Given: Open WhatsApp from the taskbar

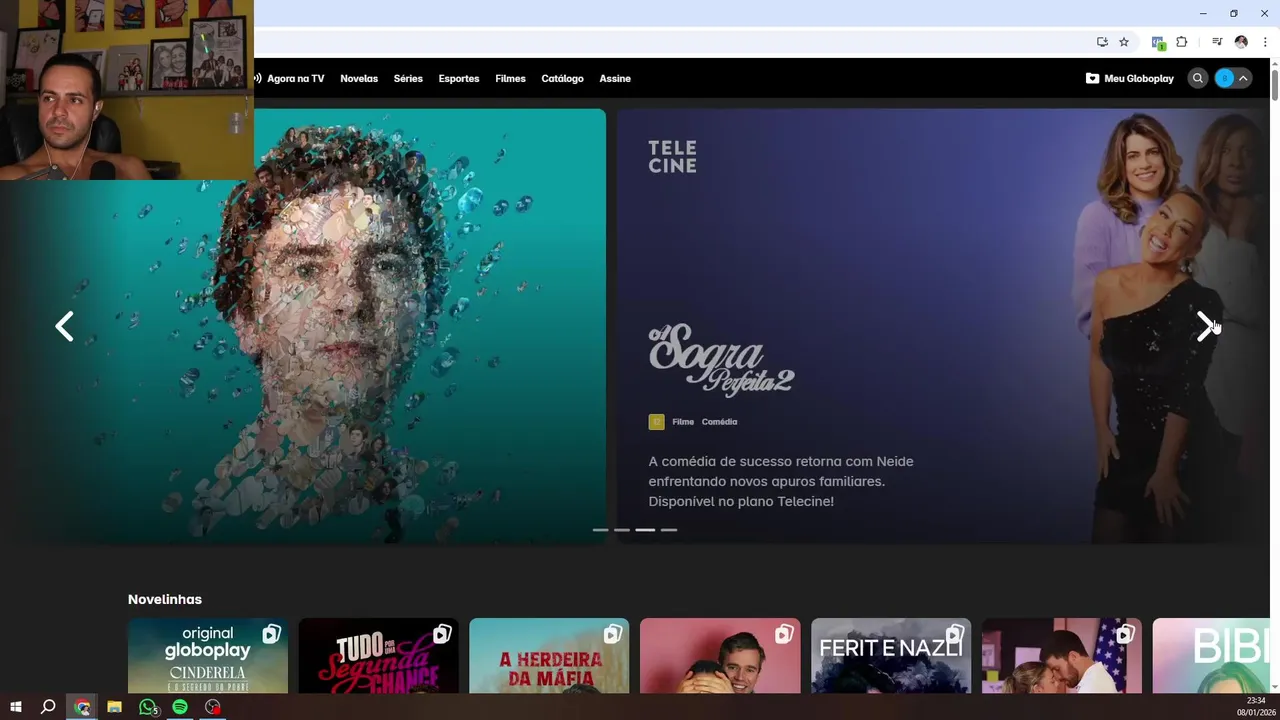Looking at the screenshot, I should pyautogui.click(x=148, y=707).
